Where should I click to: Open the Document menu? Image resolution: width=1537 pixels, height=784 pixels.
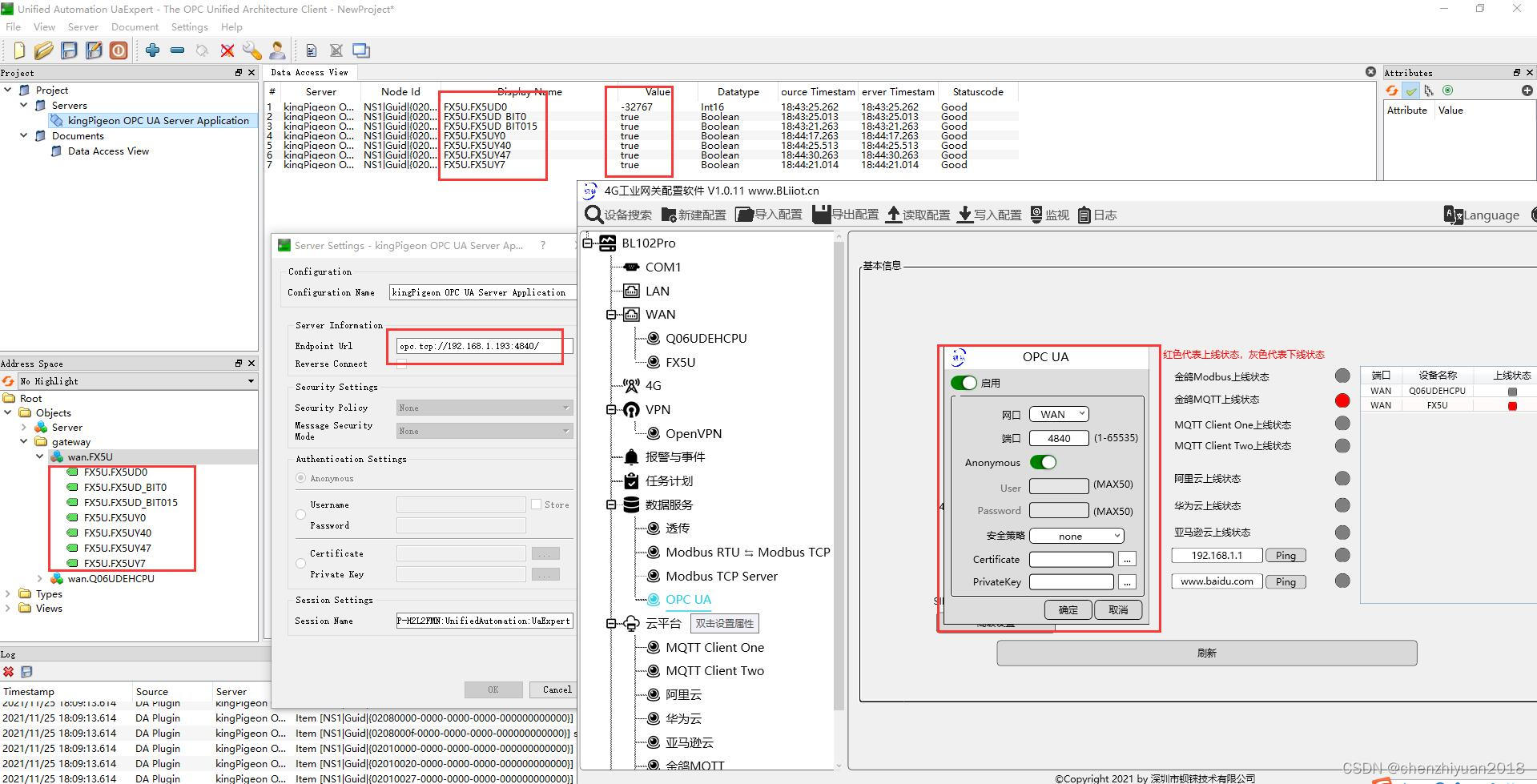135,27
